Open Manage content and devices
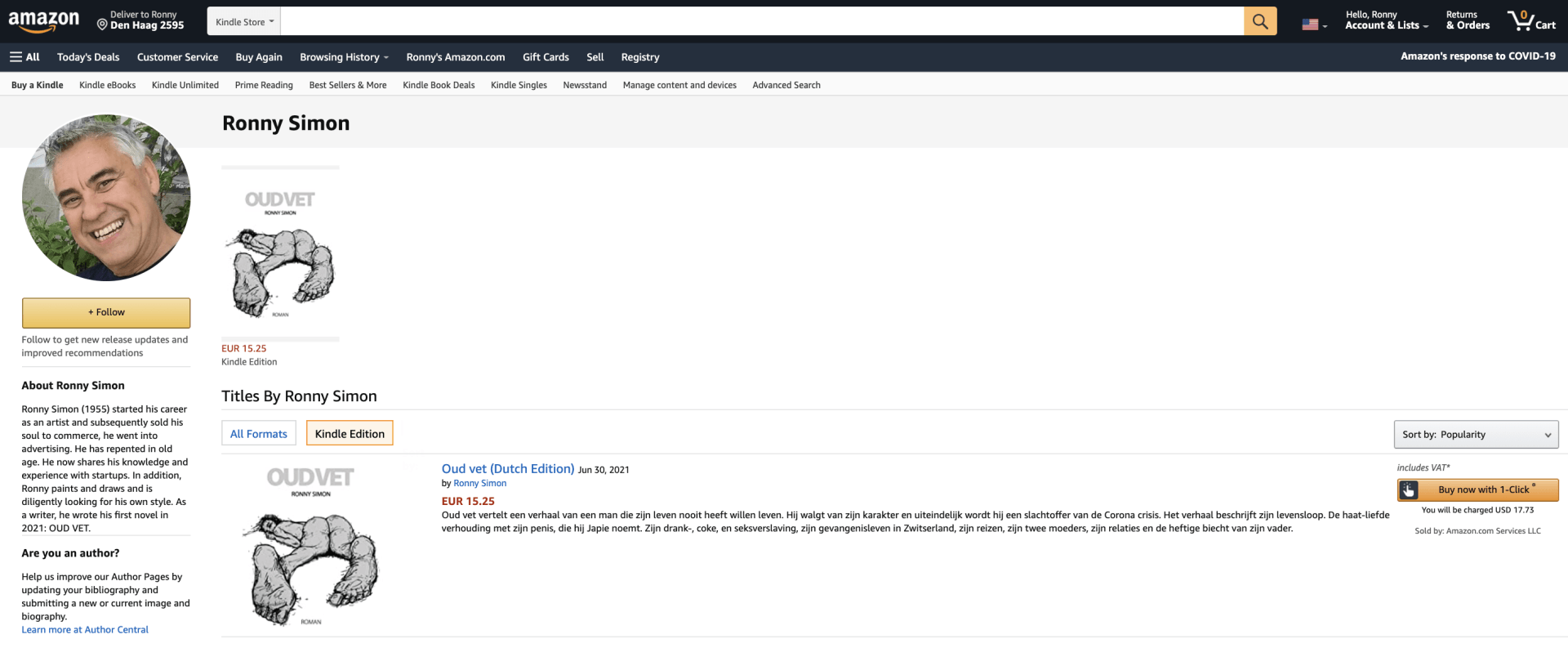Viewport: 1568px width, 666px height. [679, 85]
